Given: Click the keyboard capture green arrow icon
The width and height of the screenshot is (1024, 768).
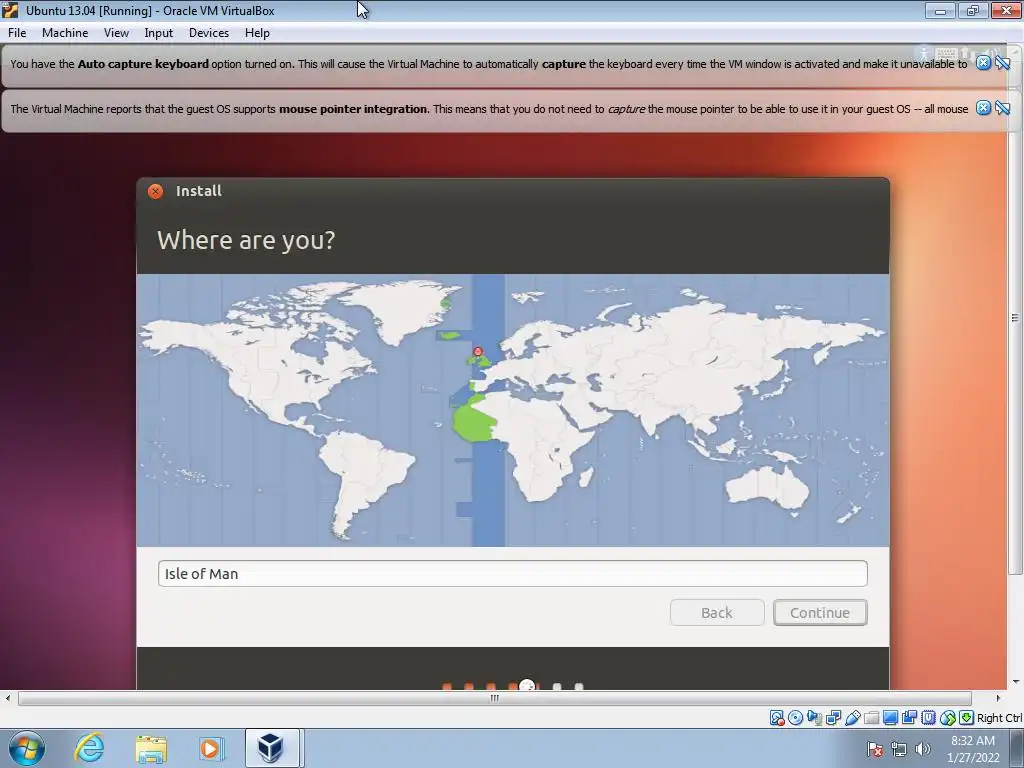Looking at the screenshot, I should (966, 718).
